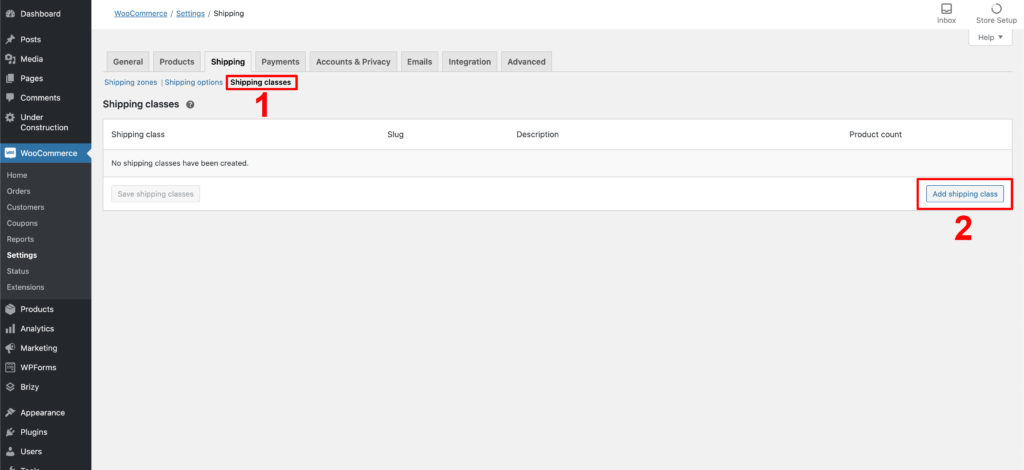
Task: Open the Extensions submenu item
Action: pyautogui.click(x=25, y=287)
